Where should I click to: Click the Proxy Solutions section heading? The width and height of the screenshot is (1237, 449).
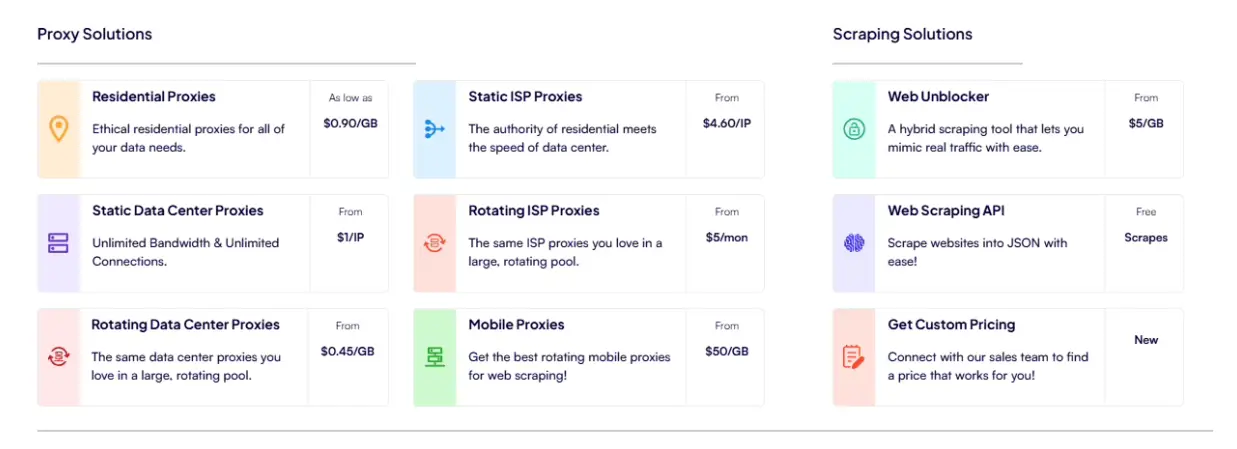95,34
